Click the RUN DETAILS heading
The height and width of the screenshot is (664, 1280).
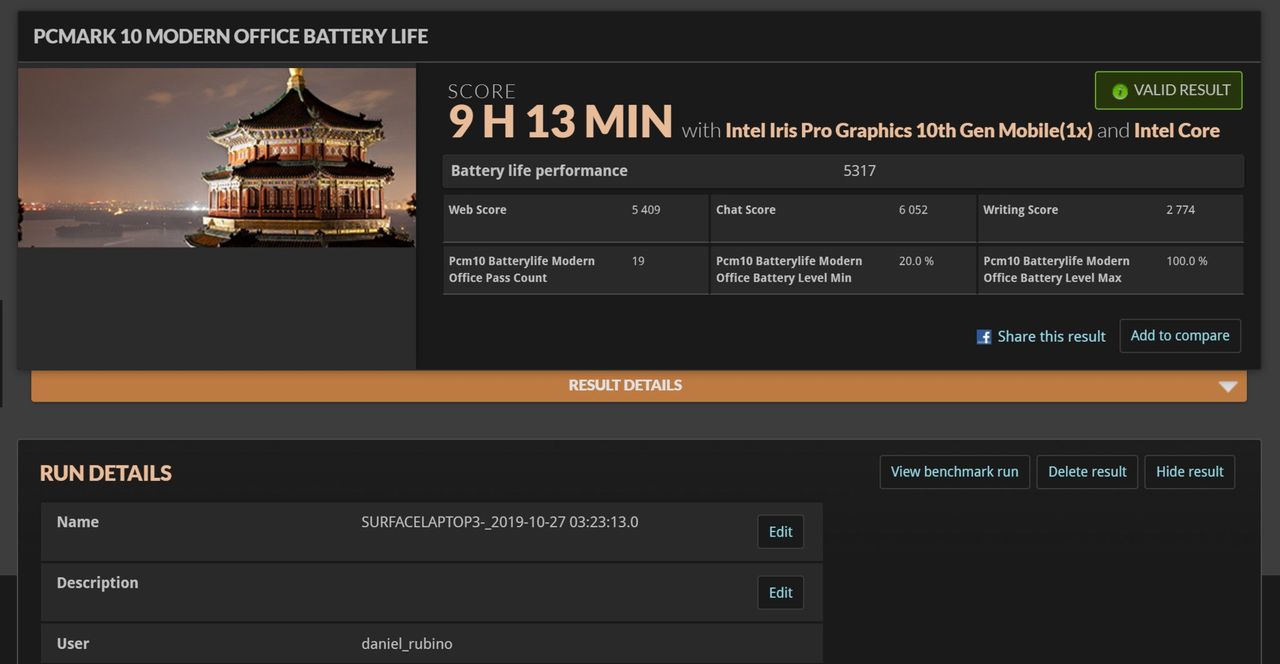pos(106,473)
